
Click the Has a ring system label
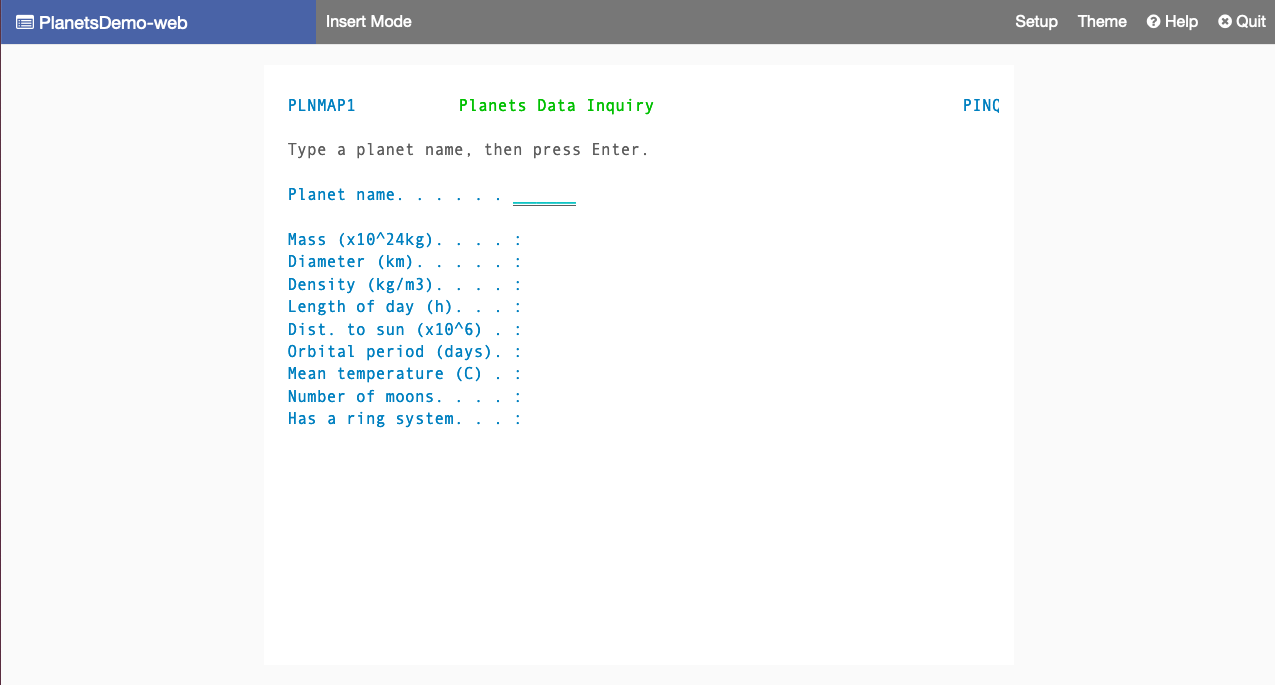372,418
